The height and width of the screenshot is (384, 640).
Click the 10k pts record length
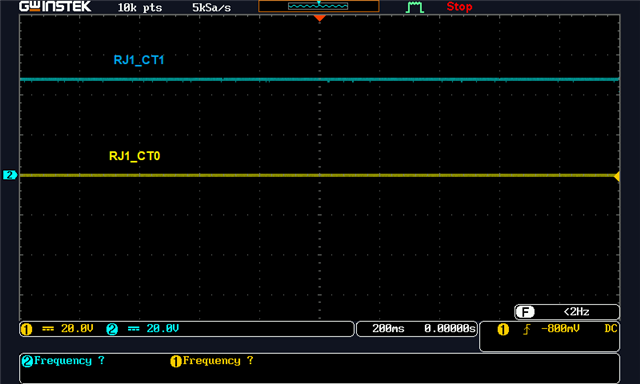[140, 7]
